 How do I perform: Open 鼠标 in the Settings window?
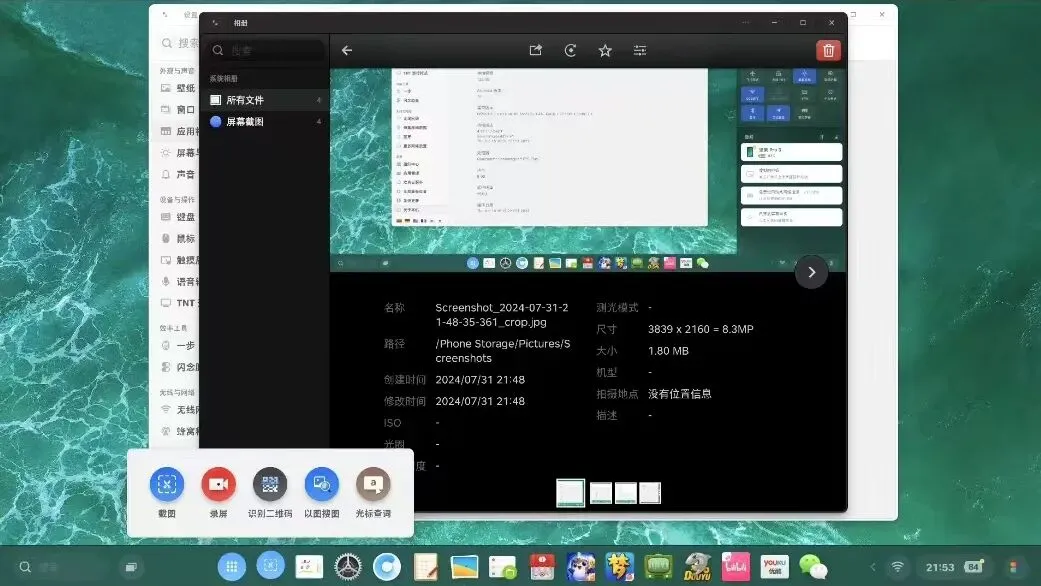[179, 238]
